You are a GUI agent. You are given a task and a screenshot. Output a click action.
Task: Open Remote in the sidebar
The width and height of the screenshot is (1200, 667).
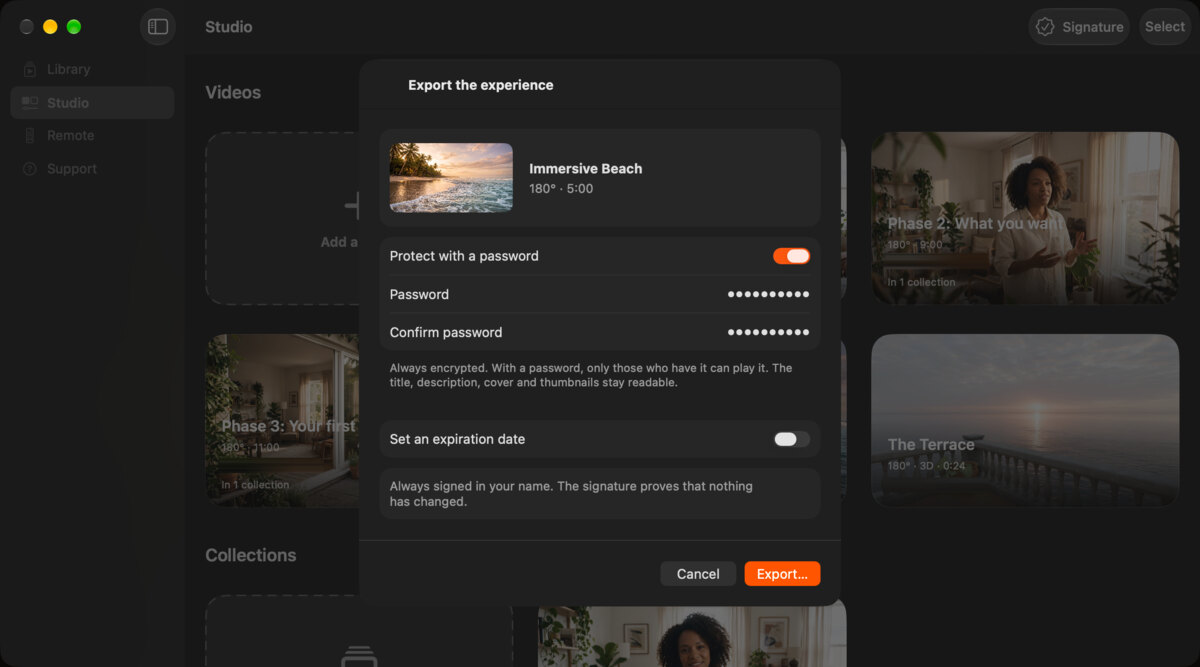(x=92, y=135)
